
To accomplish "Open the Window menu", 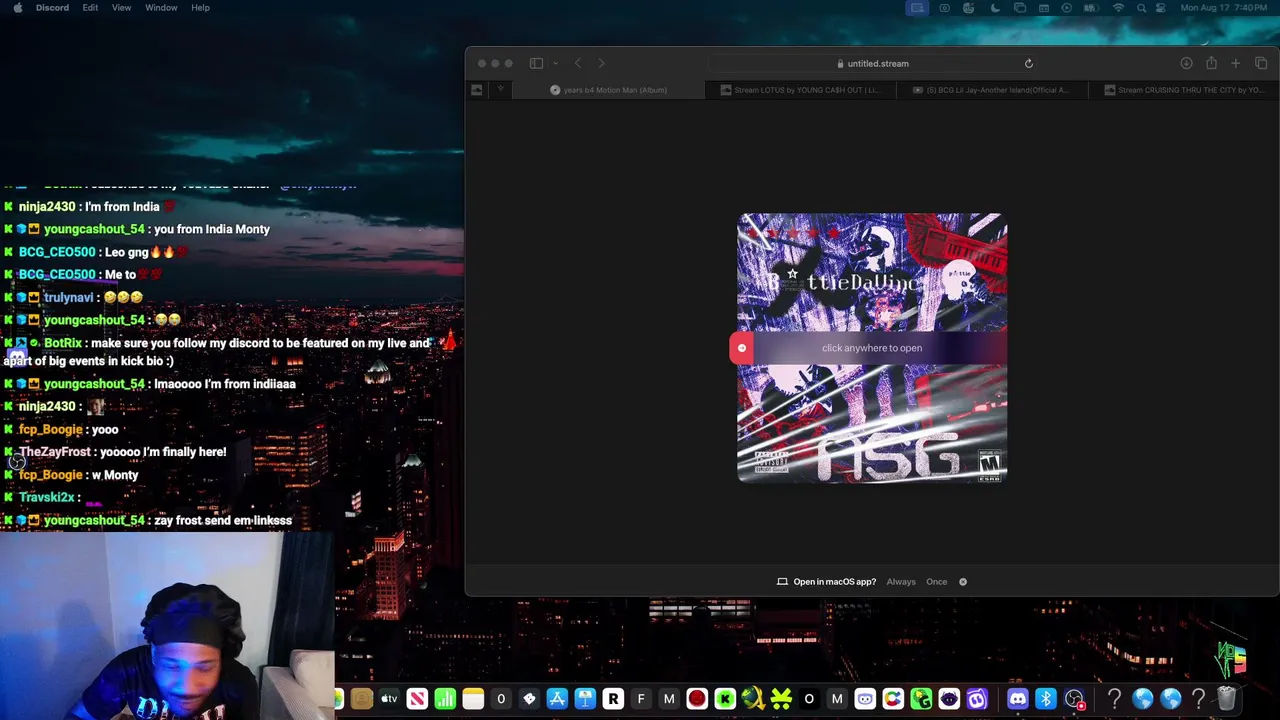I will 161,8.
